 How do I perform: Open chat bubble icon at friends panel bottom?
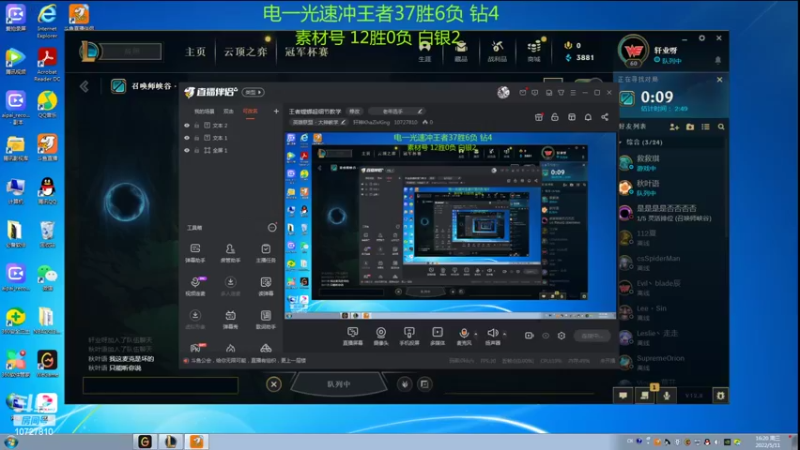(x=623, y=395)
